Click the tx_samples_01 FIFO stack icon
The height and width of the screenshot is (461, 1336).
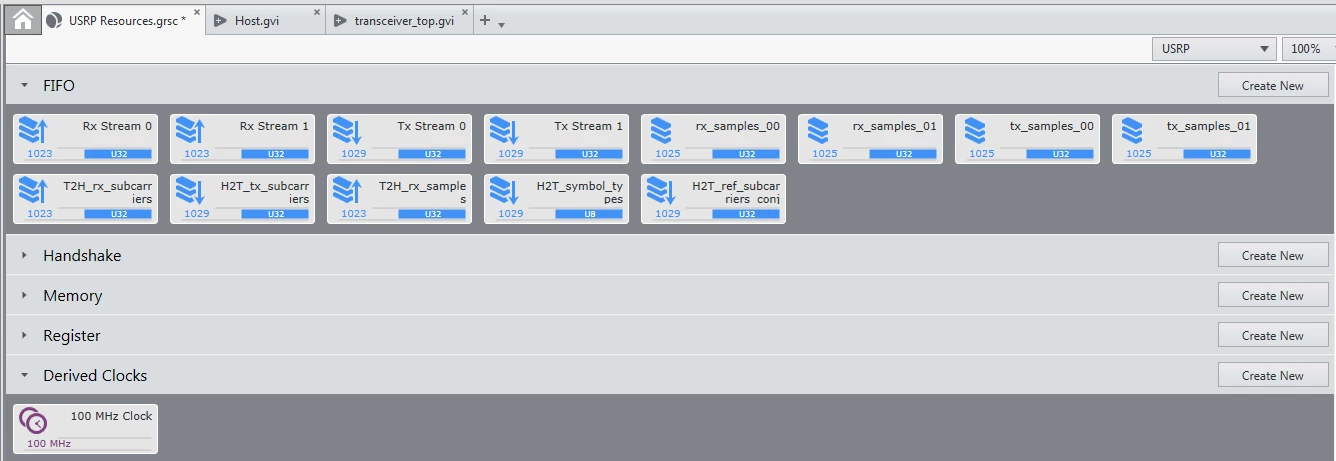coord(1132,131)
